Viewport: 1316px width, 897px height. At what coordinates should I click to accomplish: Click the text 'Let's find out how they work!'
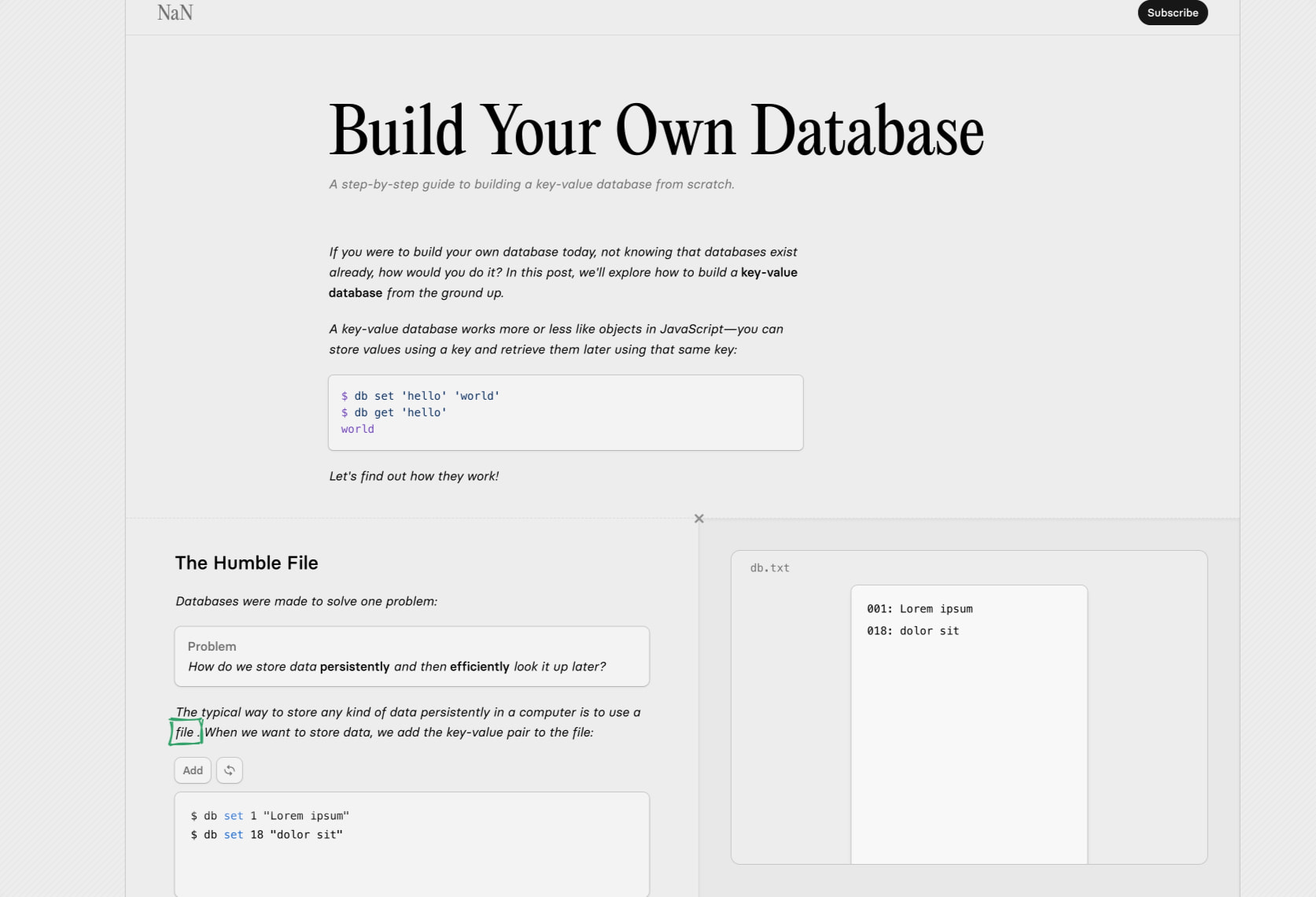pyautogui.click(x=414, y=476)
